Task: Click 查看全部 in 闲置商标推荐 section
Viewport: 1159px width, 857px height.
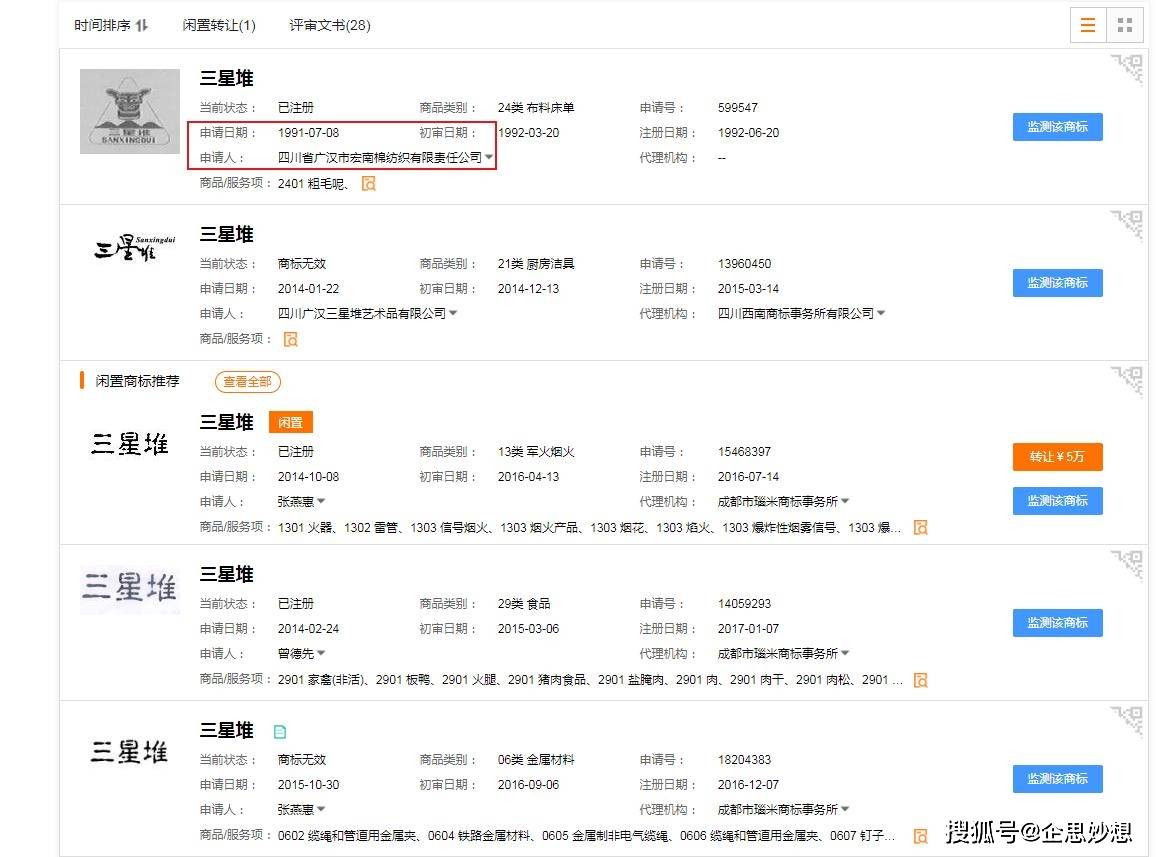Action: (247, 381)
